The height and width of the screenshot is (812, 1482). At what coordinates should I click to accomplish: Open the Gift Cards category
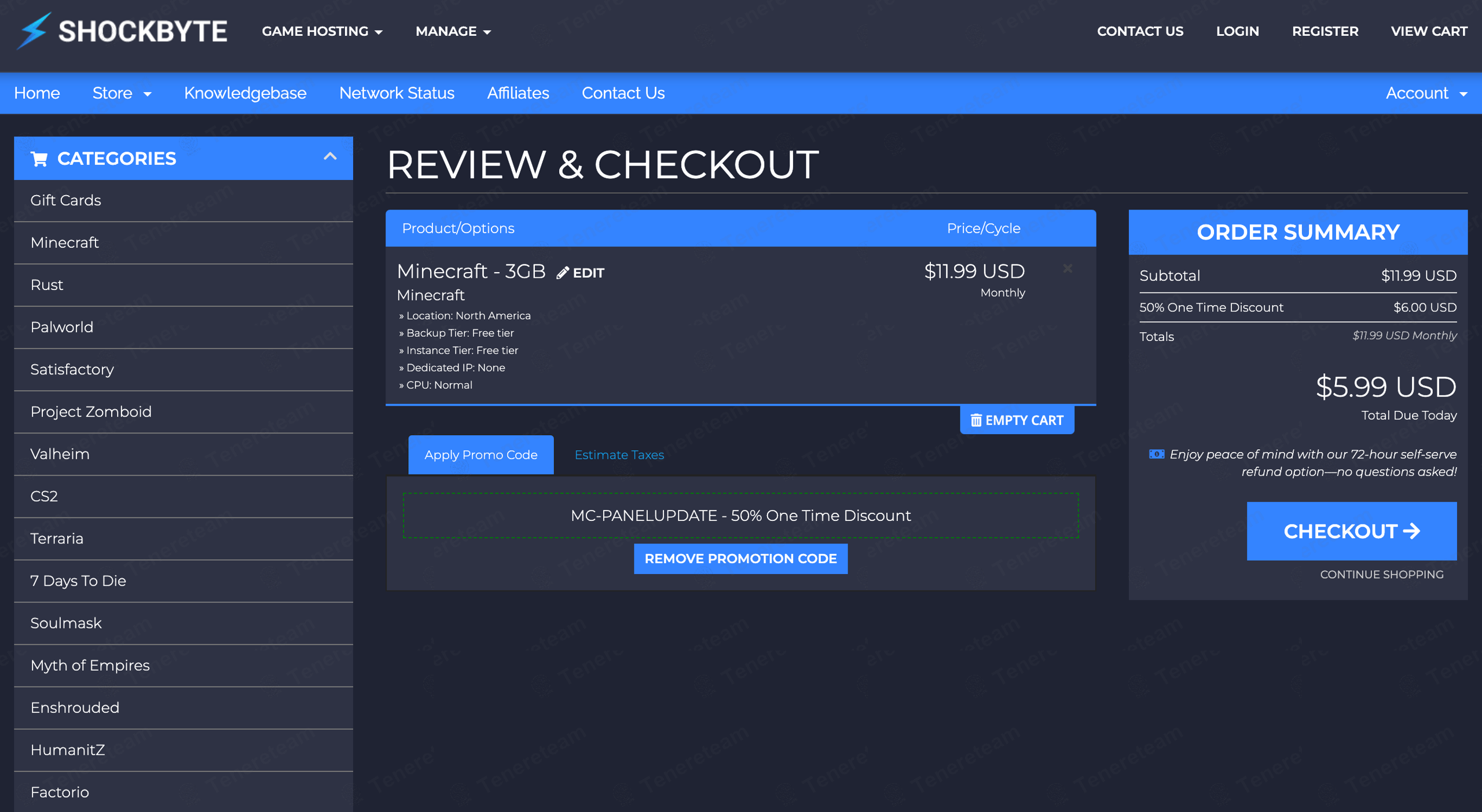click(x=184, y=200)
